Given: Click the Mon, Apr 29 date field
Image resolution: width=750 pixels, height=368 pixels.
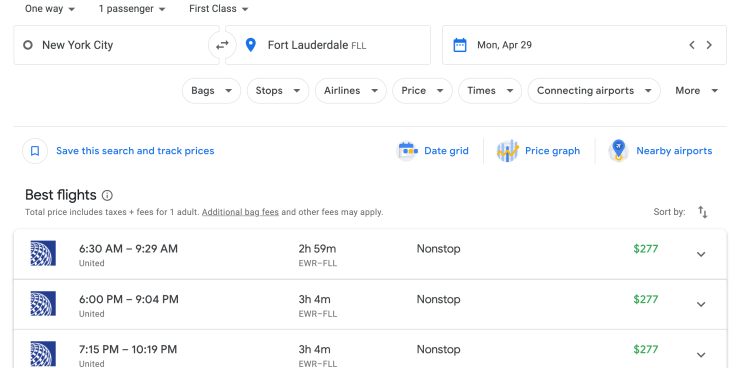Looking at the screenshot, I should coord(584,45).
